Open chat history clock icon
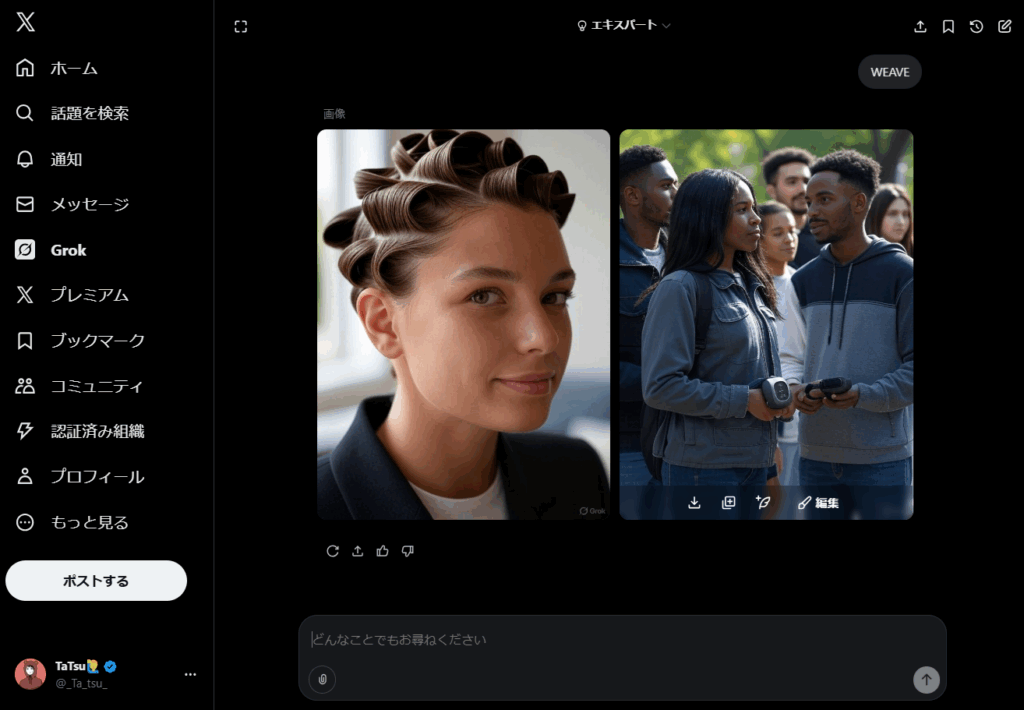1024x710 pixels. pos(976,27)
